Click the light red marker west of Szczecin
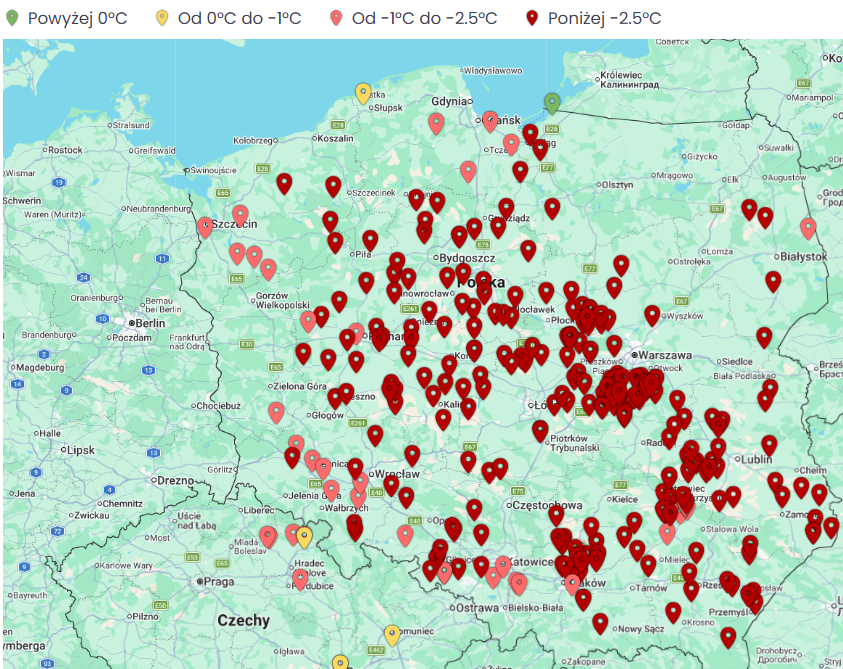The image size is (843, 669). pos(205,226)
